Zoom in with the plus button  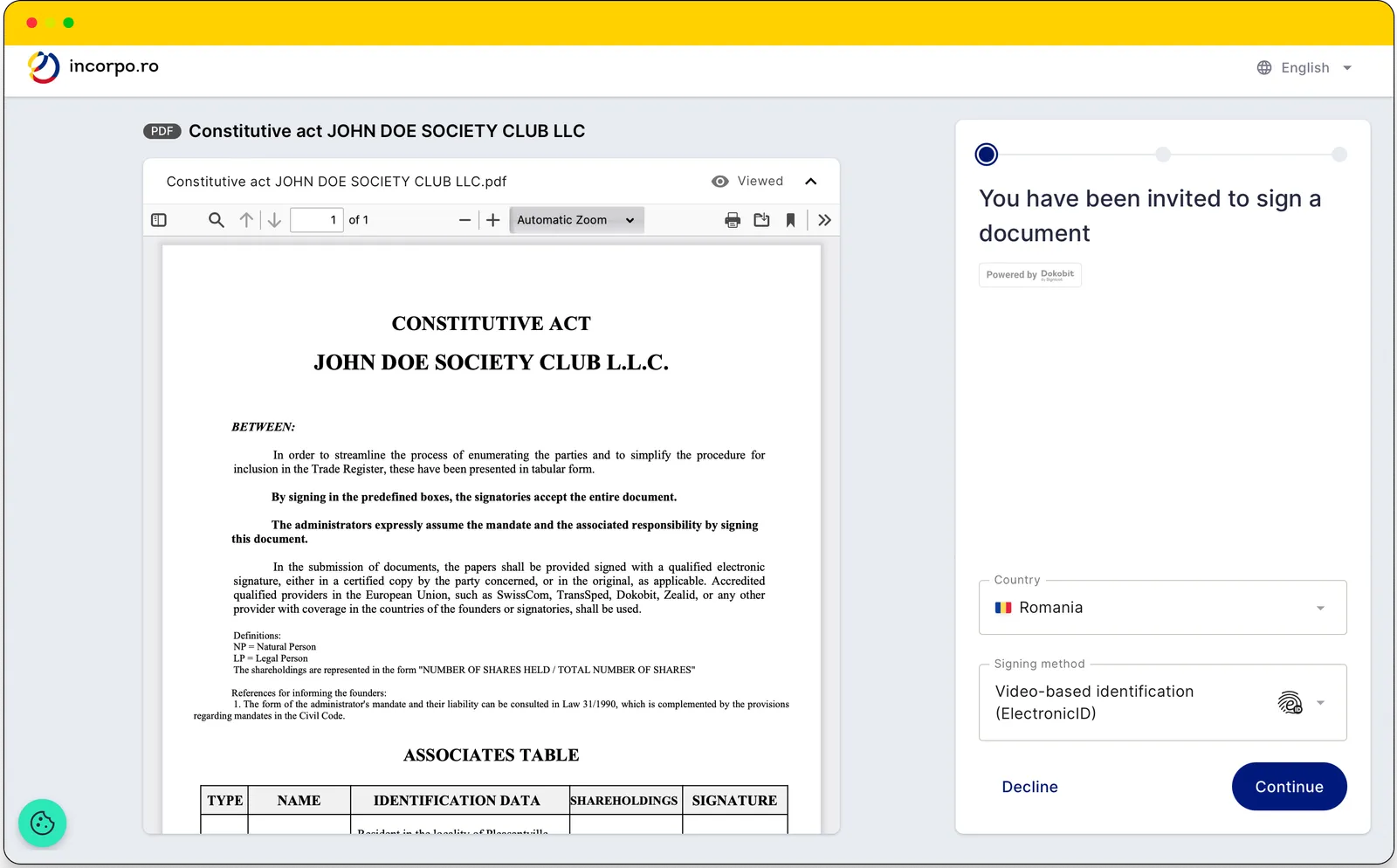click(x=493, y=220)
